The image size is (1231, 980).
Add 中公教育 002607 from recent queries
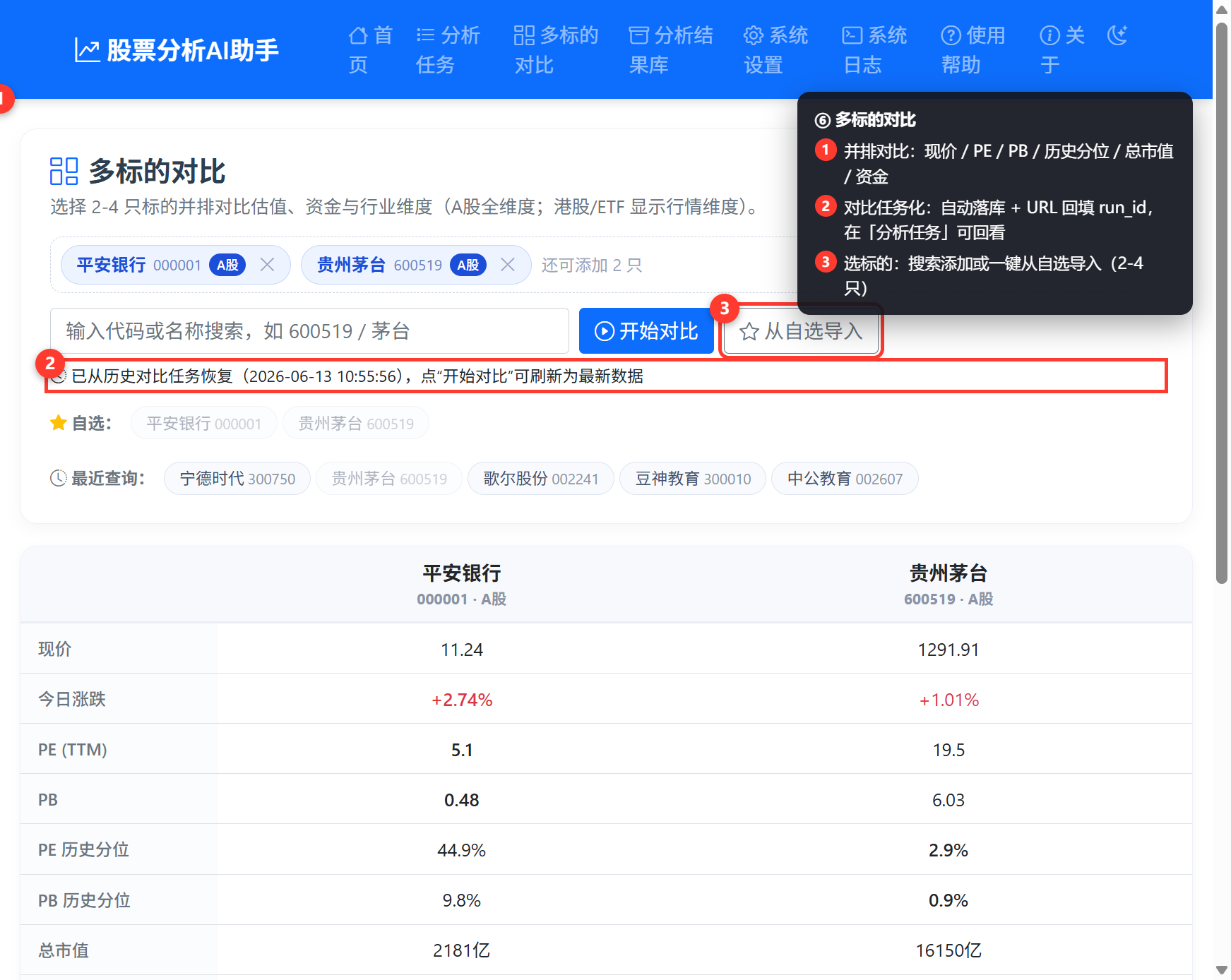click(x=845, y=478)
